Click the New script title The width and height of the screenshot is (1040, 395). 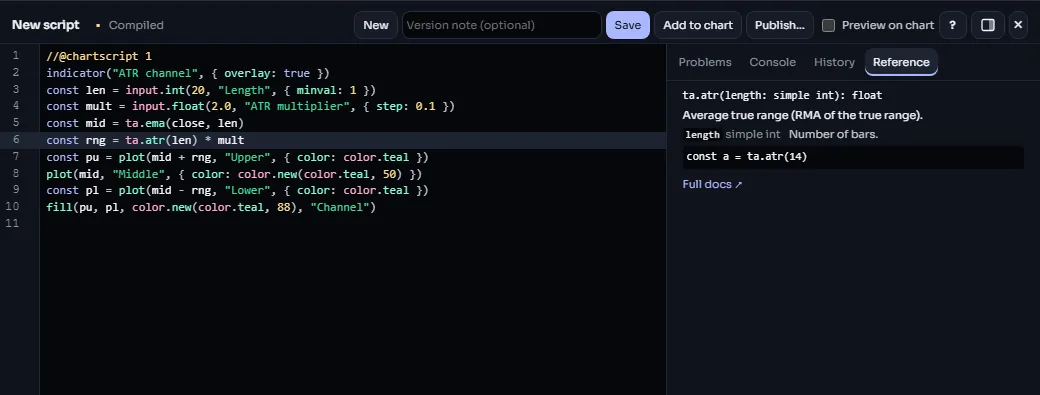coord(46,25)
